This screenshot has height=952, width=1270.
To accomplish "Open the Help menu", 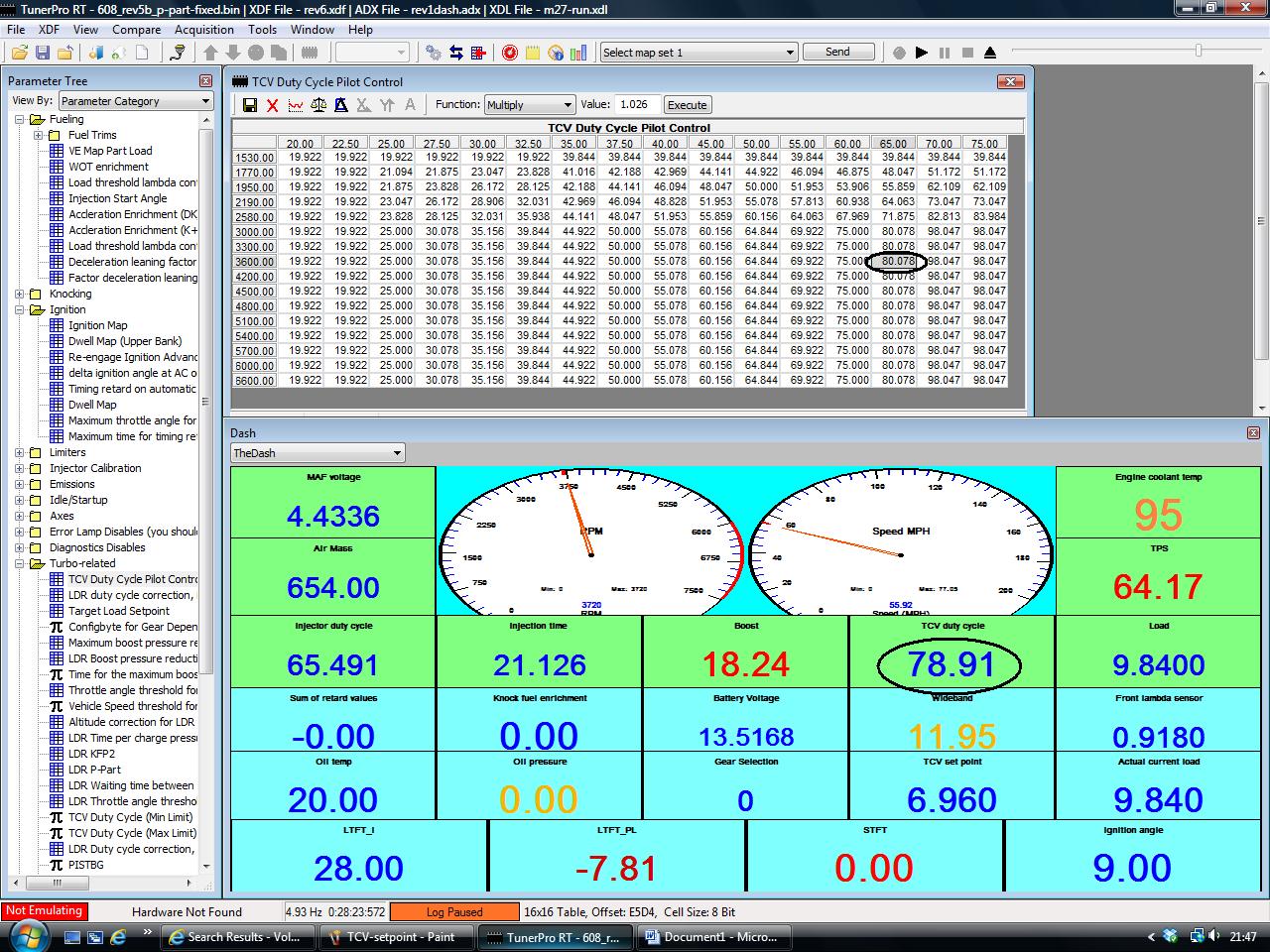I will click(x=360, y=30).
